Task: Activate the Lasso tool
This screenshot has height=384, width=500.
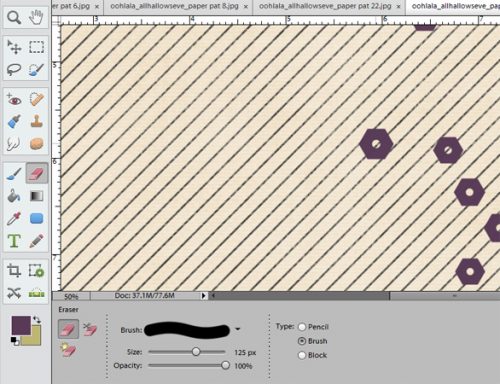Action: (x=14, y=69)
